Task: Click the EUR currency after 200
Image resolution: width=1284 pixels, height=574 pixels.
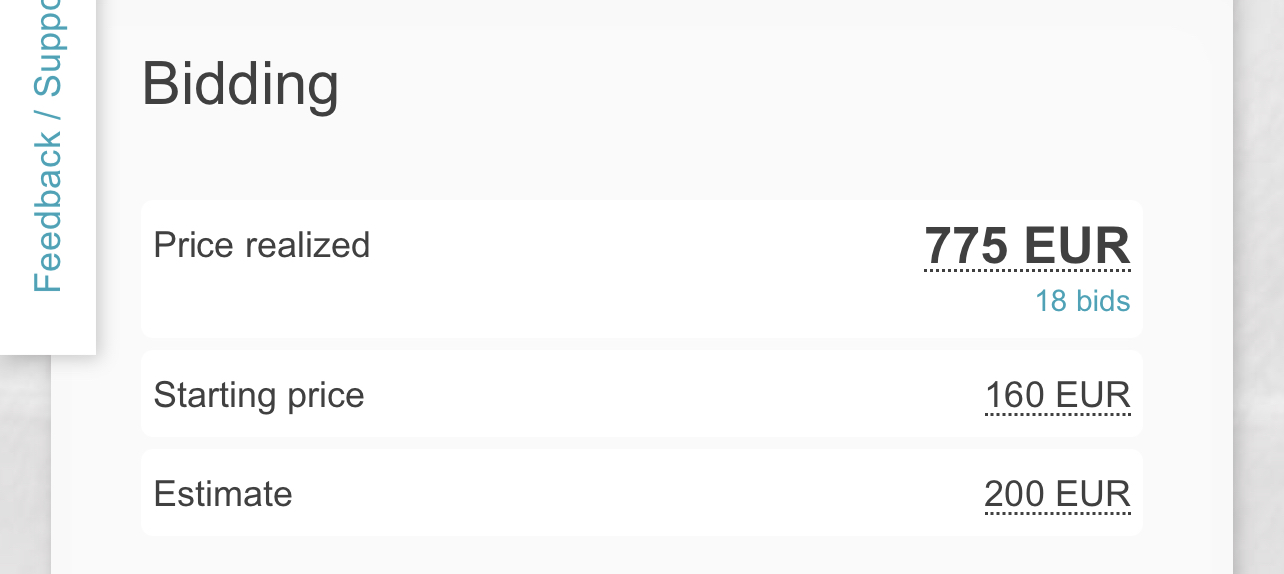Action: [x=1092, y=494]
